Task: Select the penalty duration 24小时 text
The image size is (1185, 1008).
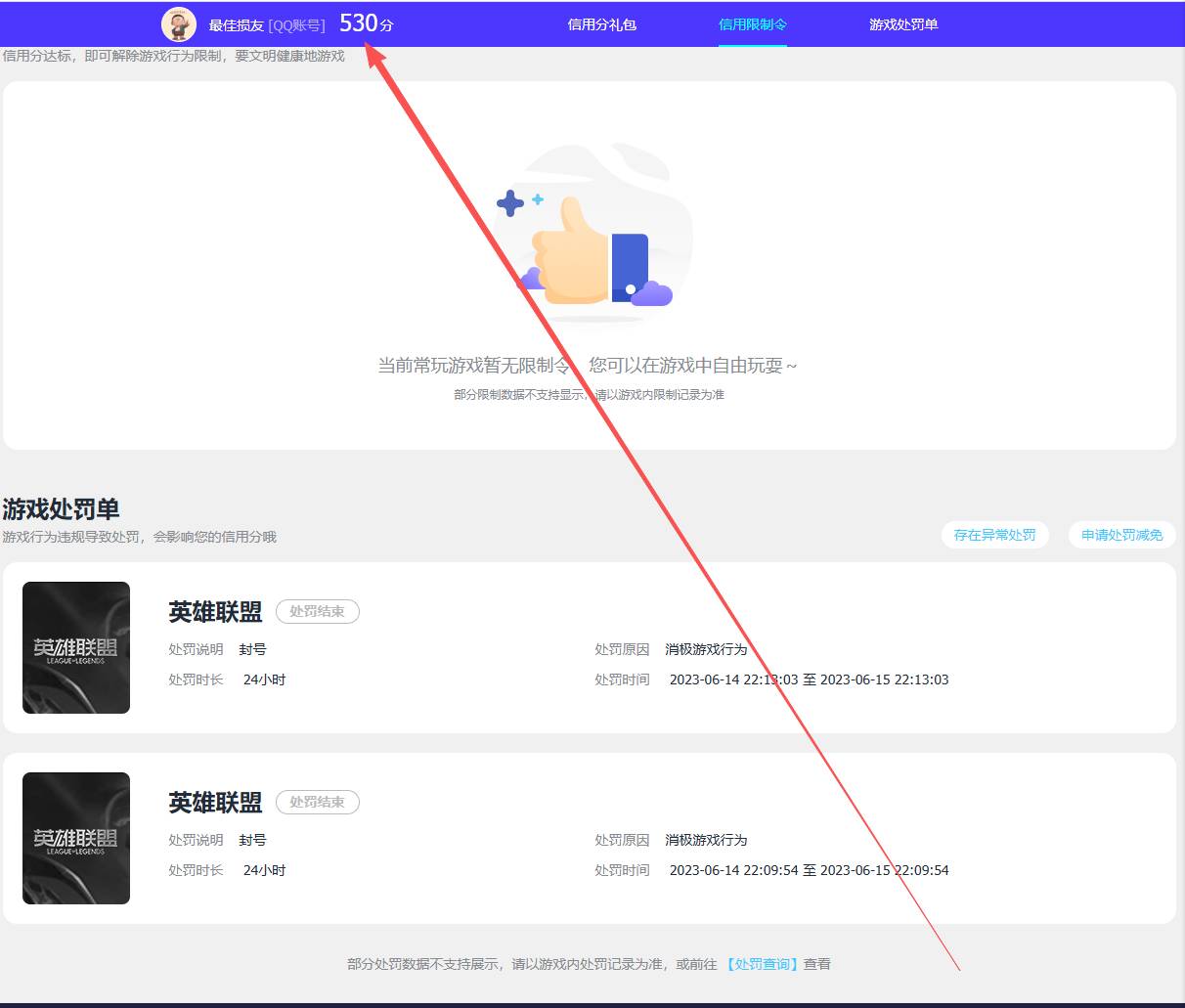Action: pos(264,679)
